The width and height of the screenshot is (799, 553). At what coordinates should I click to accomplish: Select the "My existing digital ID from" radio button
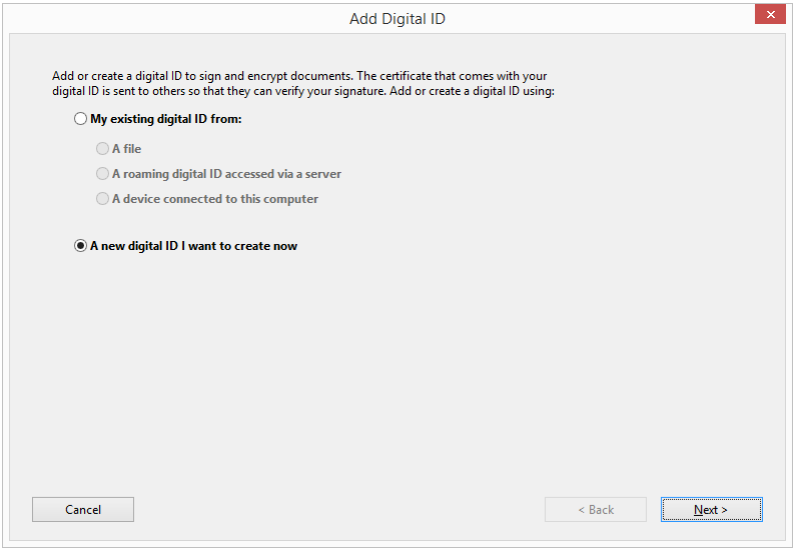coord(81,119)
